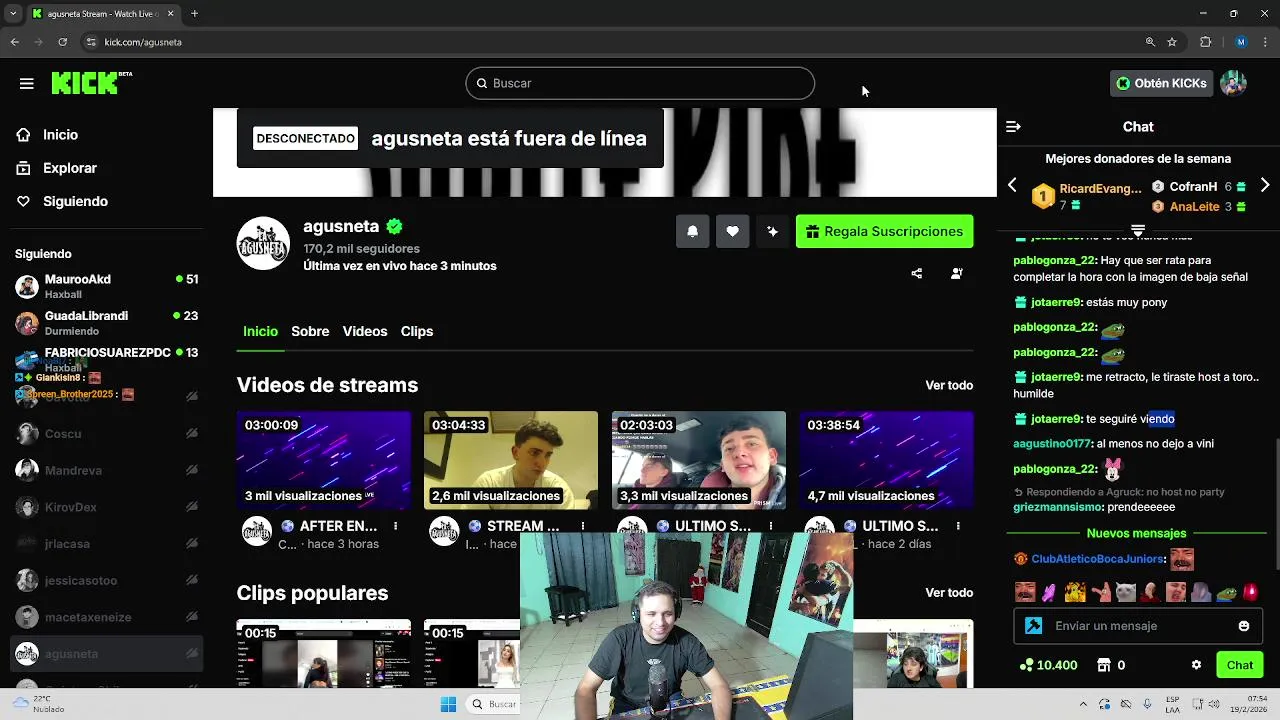The height and width of the screenshot is (720, 1280).
Task: Open the browser tab search dropdown
Action: tap(14, 14)
